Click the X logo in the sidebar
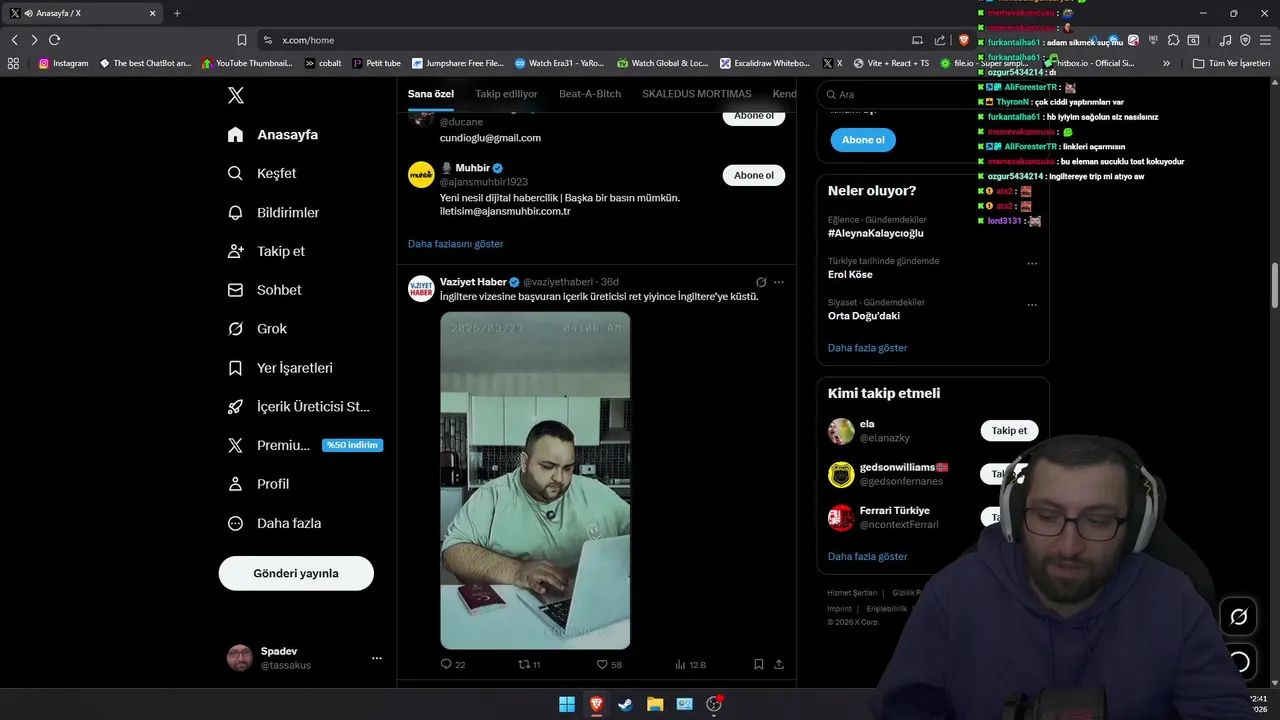Viewport: 1280px width, 720px height. point(235,95)
